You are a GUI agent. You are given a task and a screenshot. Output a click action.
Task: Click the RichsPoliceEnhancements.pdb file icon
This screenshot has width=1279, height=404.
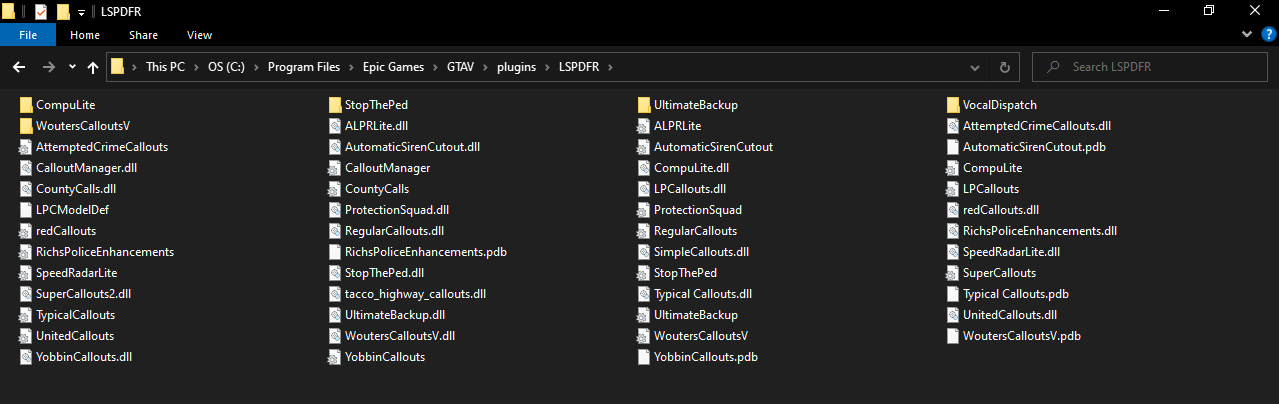(x=335, y=252)
